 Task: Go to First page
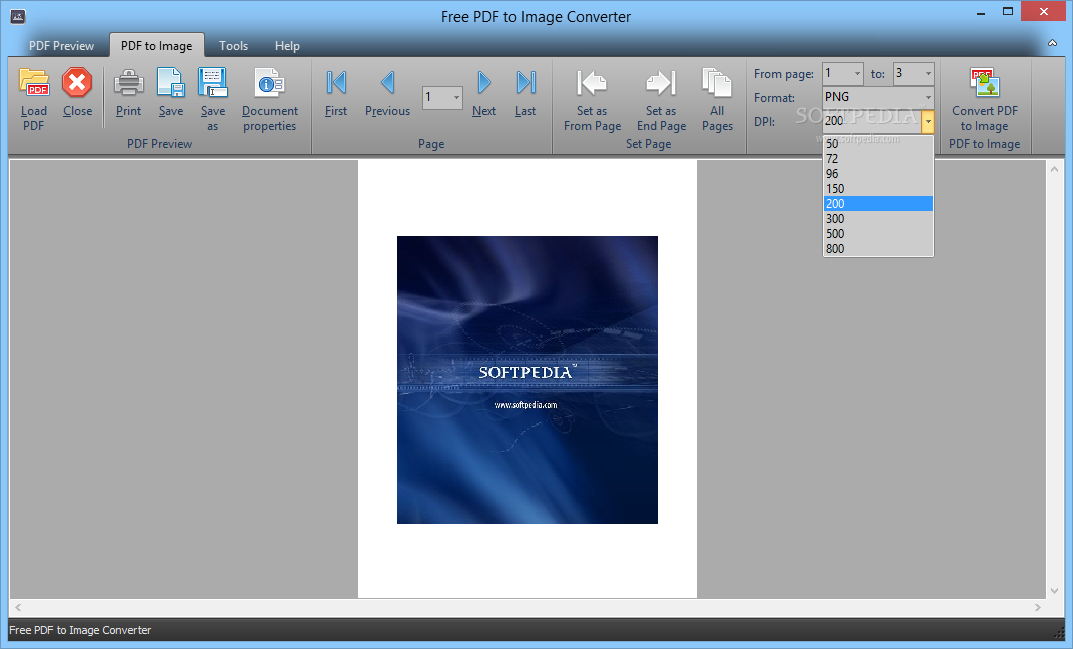[336, 92]
